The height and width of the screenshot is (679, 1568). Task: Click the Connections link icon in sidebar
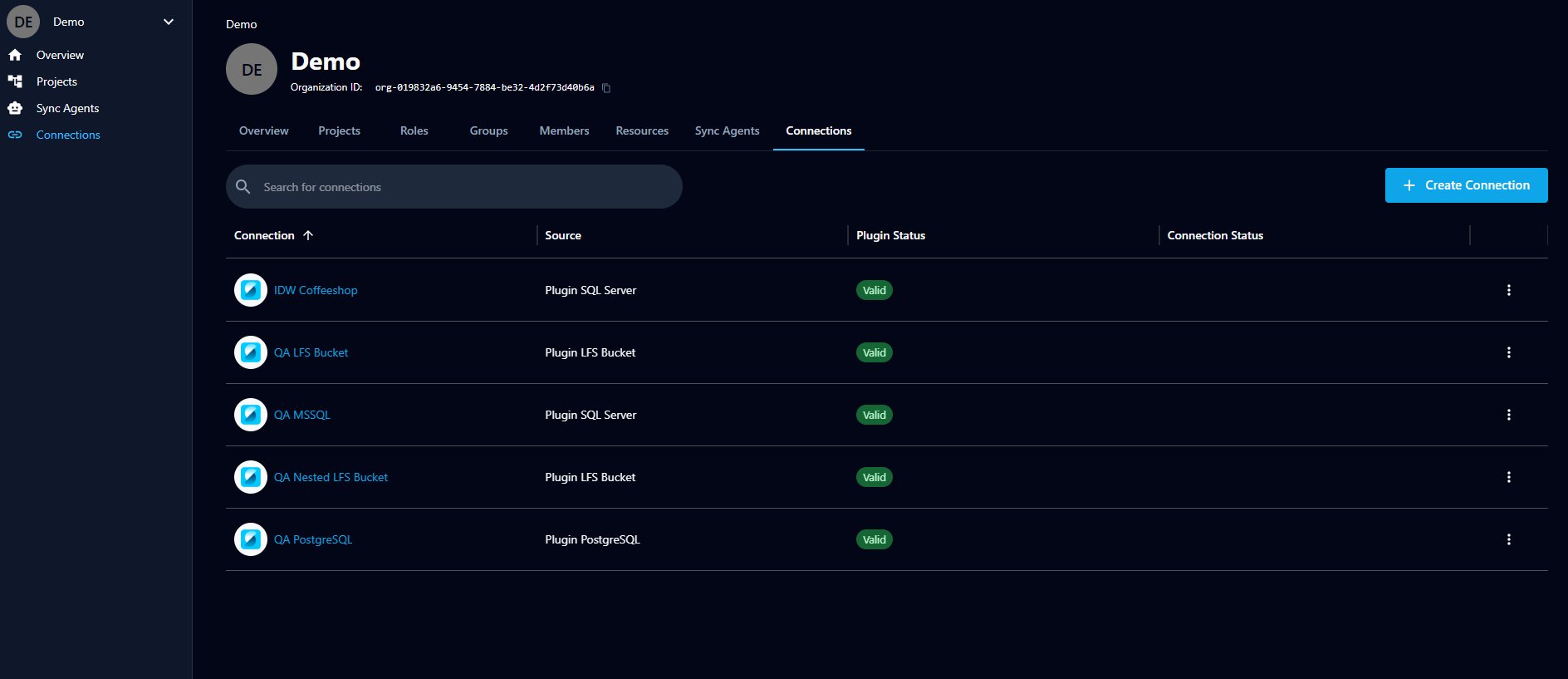(x=15, y=135)
